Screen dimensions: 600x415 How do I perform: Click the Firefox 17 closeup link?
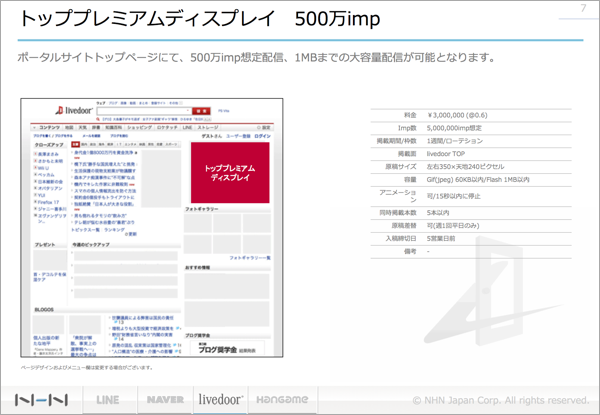(x=48, y=202)
